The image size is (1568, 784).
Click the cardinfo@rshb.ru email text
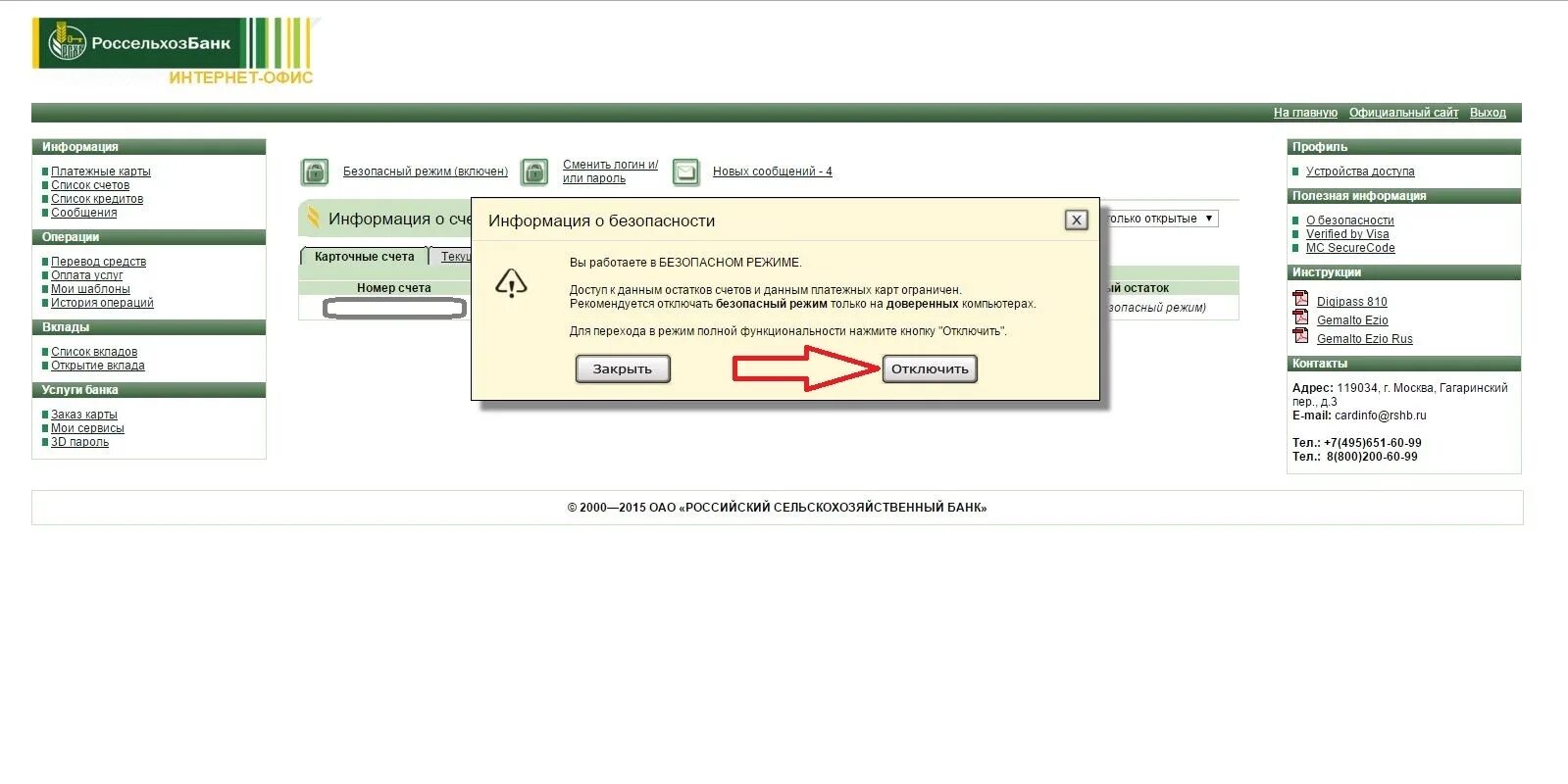pos(1381,416)
